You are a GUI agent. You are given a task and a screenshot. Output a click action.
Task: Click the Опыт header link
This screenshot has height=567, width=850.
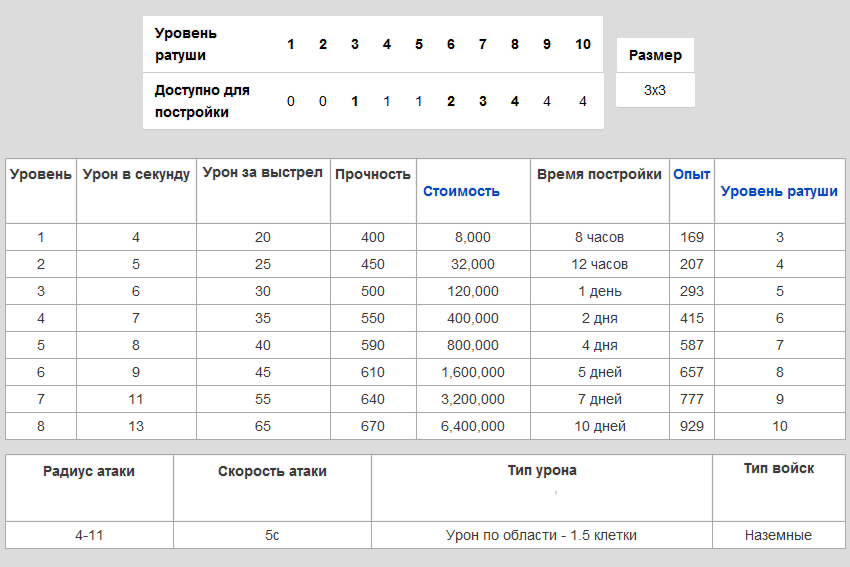pos(691,174)
